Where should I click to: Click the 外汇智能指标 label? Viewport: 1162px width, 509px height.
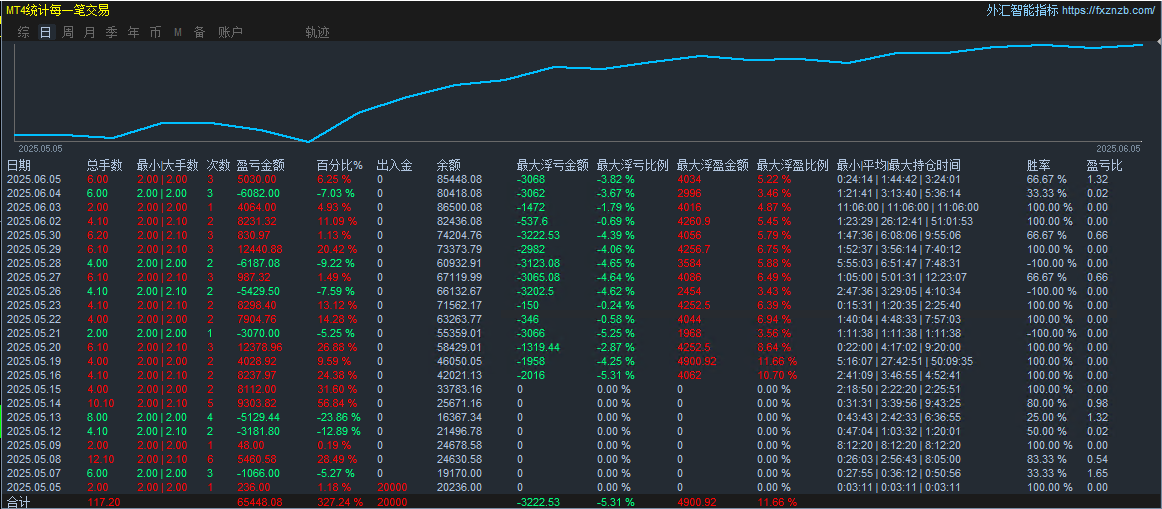click(x=1023, y=10)
